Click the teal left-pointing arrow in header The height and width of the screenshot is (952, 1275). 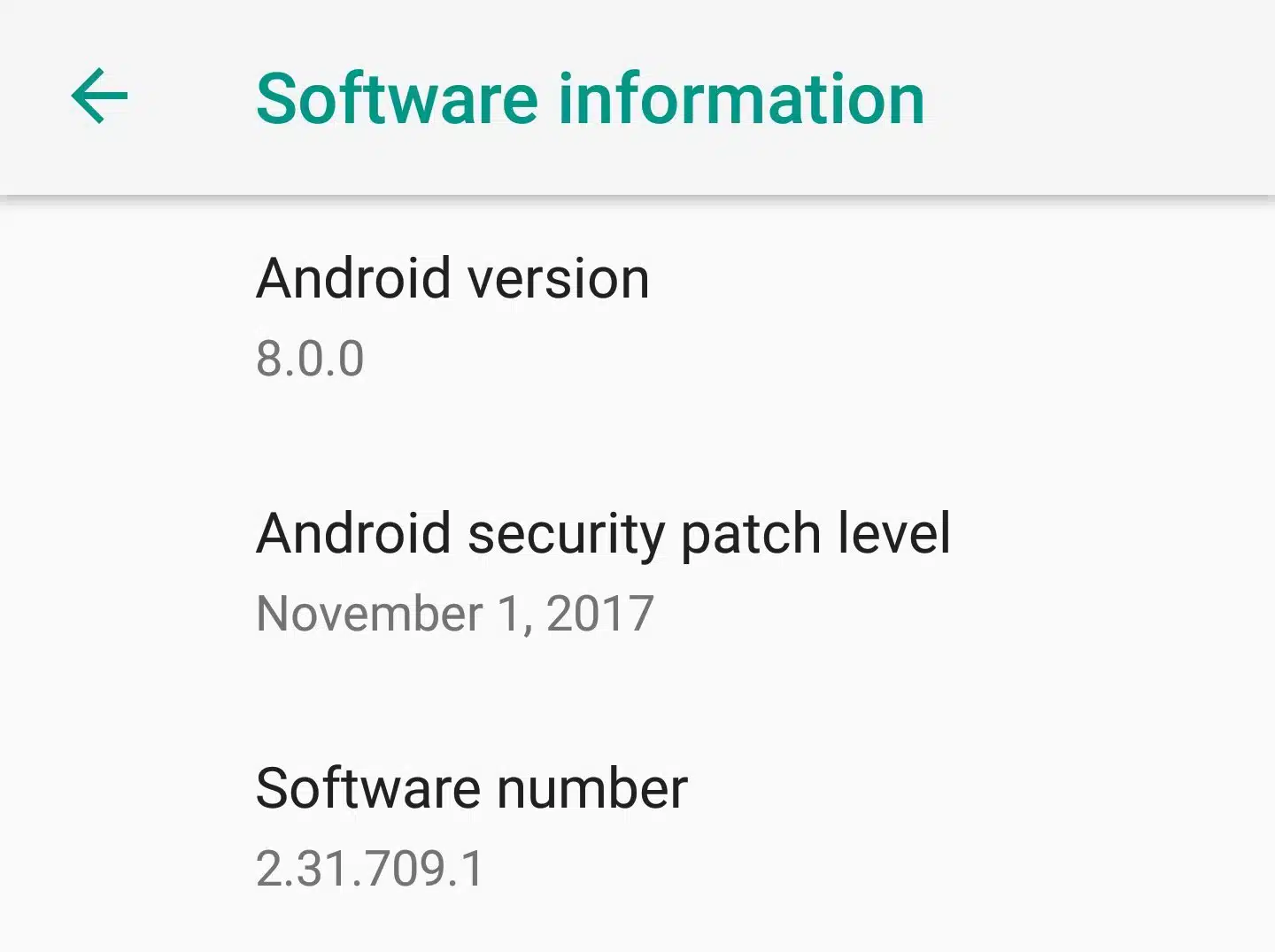pos(99,96)
